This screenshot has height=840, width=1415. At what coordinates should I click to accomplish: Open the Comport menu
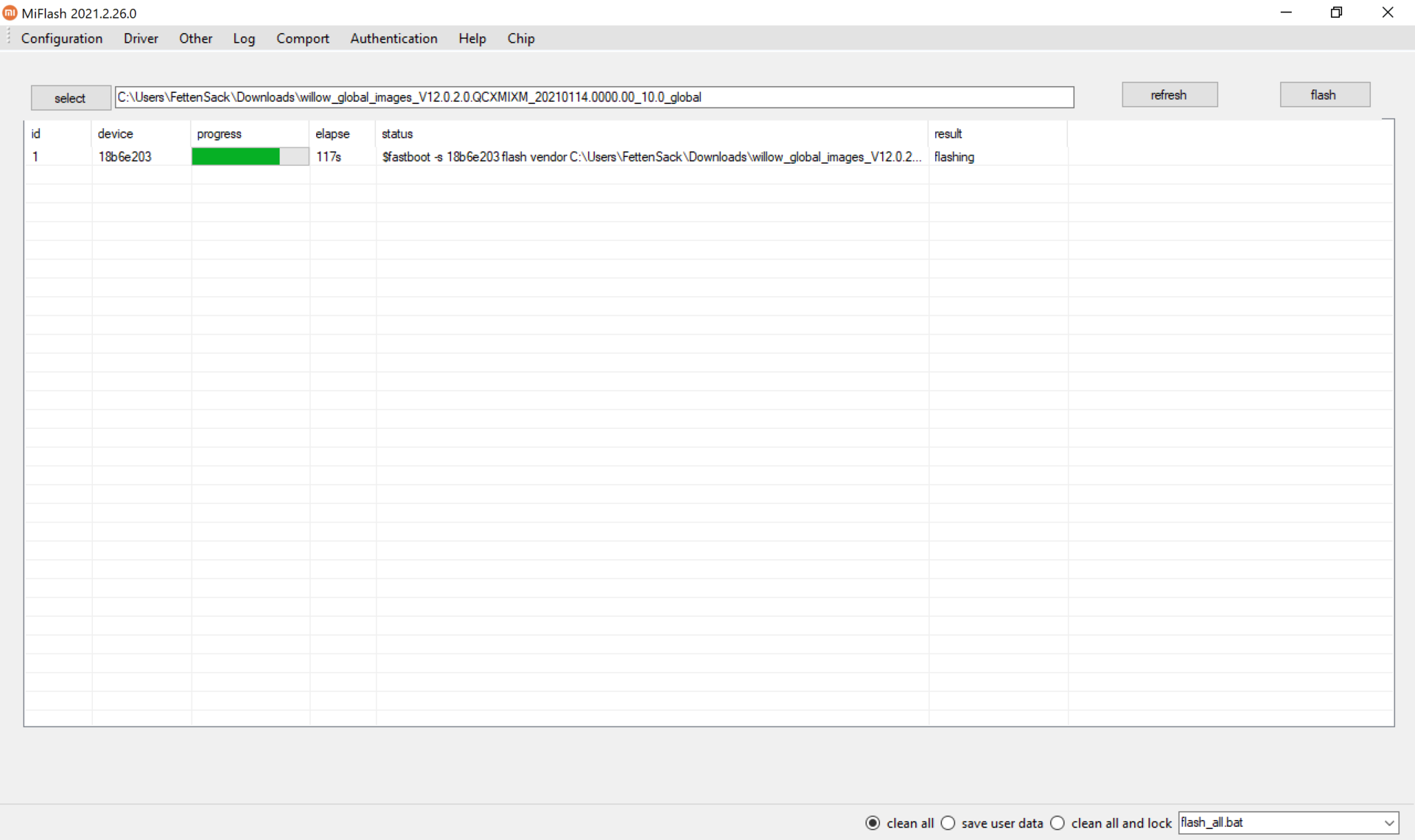[x=302, y=38]
